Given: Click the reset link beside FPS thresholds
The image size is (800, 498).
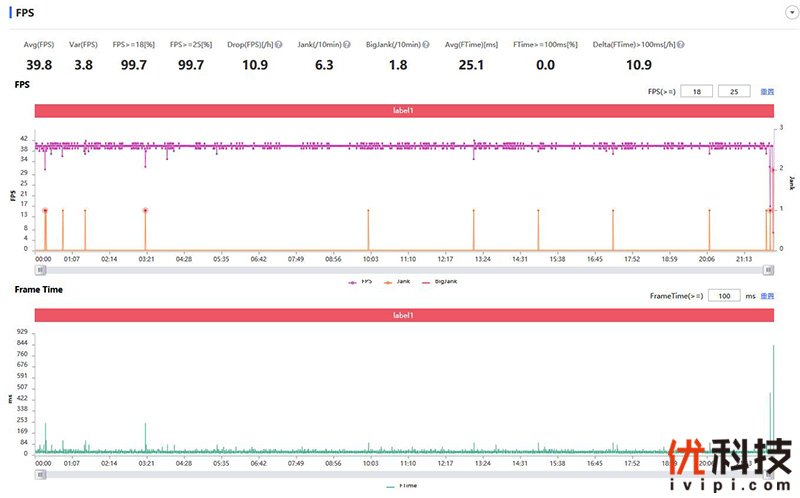Looking at the screenshot, I should coord(768,91).
